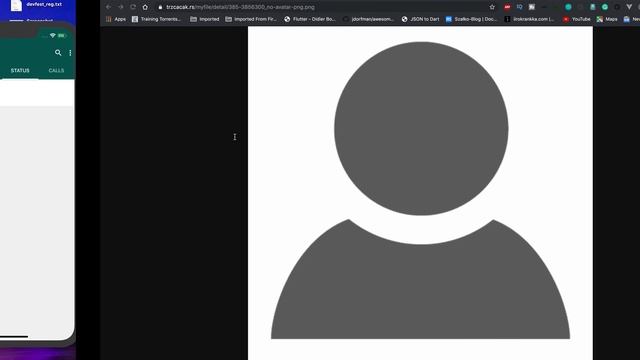View site info via lock icon
640x360 pixels.
pyautogui.click(x=160, y=7)
